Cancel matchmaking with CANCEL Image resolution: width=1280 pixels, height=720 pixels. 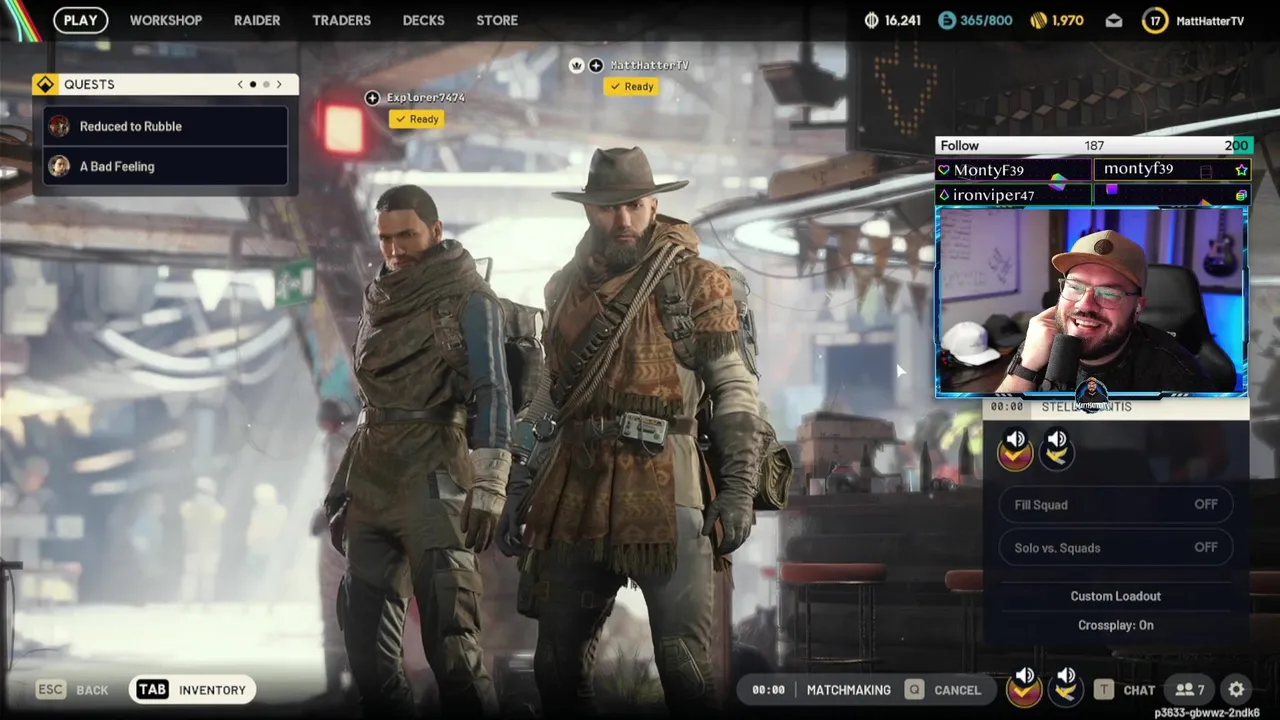point(957,690)
